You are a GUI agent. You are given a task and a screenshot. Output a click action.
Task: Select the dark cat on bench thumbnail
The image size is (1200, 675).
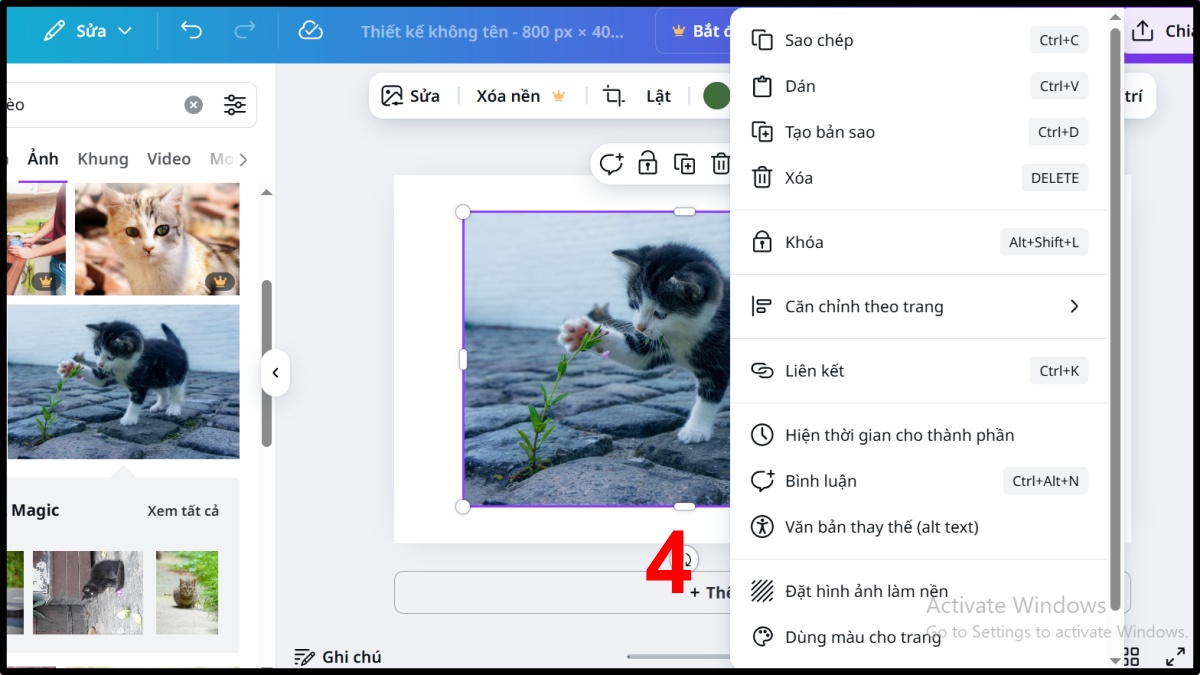coord(88,592)
